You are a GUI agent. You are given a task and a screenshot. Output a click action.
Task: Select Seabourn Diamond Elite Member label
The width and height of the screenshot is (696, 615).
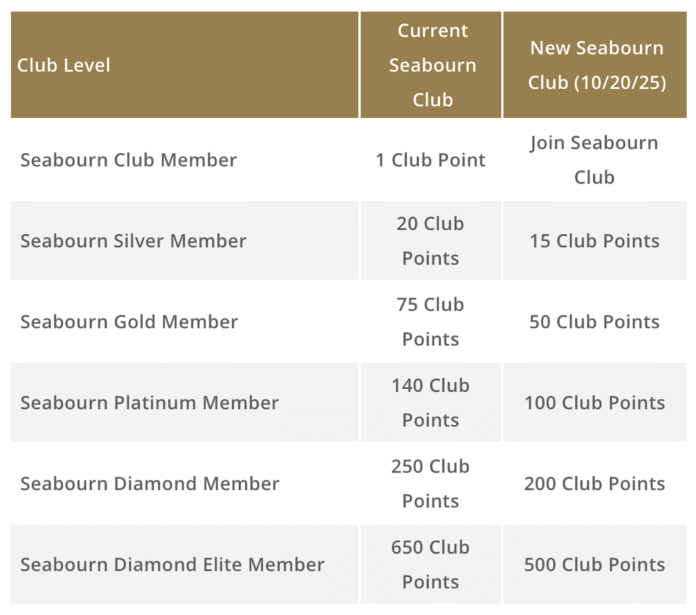172,564
